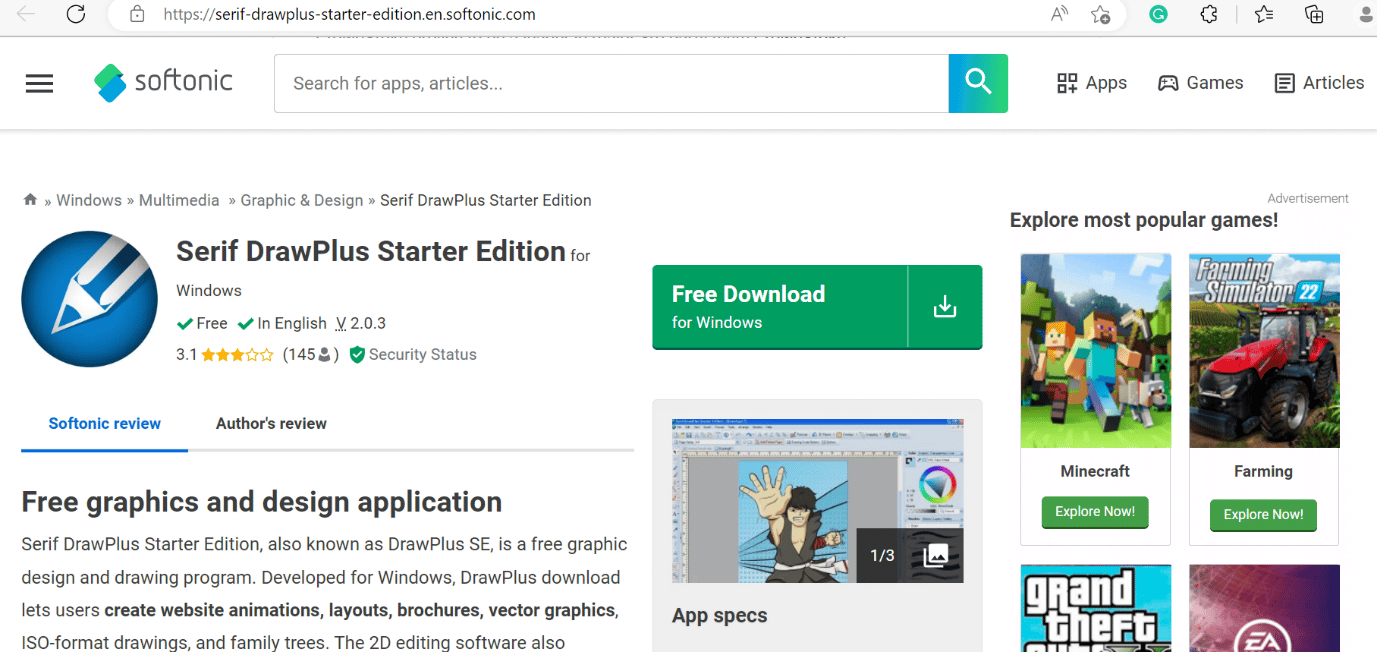
Task: Switch to the Softonic review tab
Action: (105, 423)
